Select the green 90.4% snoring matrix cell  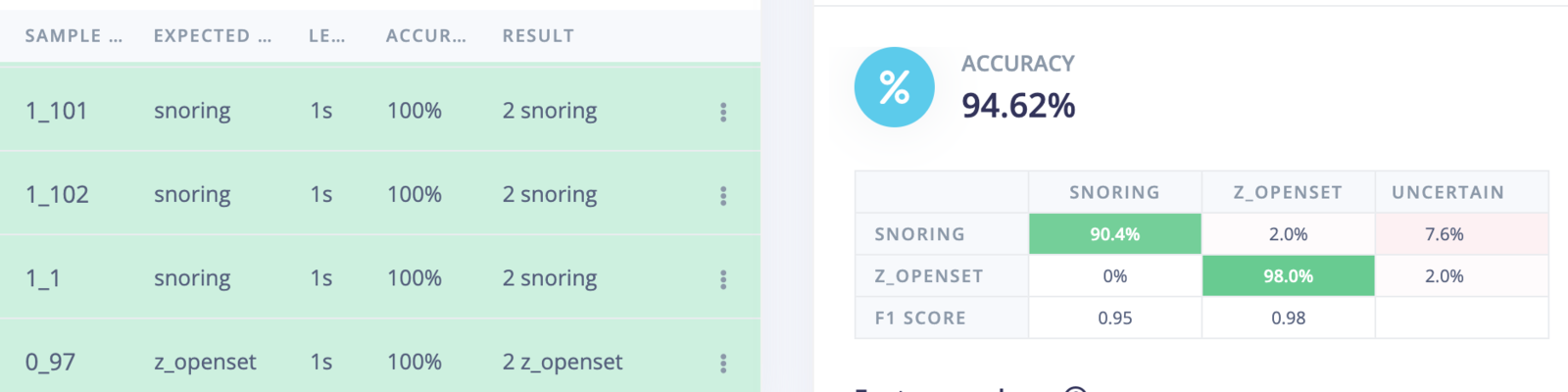click(1115, 234)
